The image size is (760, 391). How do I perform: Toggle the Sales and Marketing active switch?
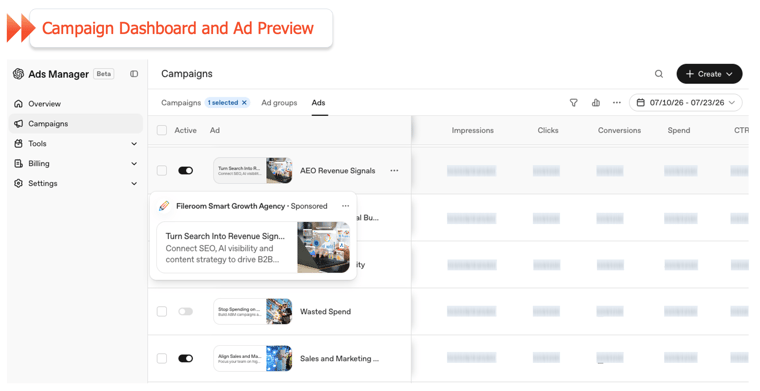pyautogui.click(x=186, y=359)
